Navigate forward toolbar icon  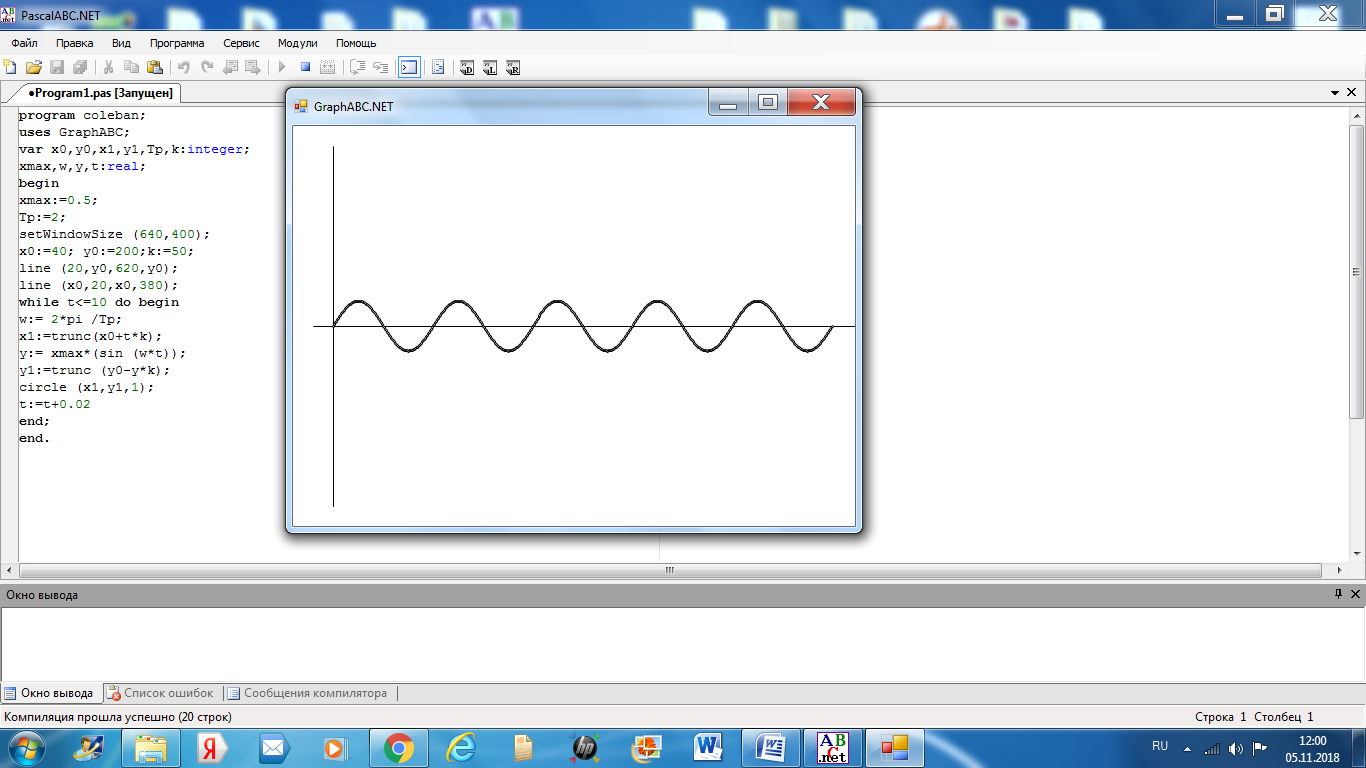[253, 67]
